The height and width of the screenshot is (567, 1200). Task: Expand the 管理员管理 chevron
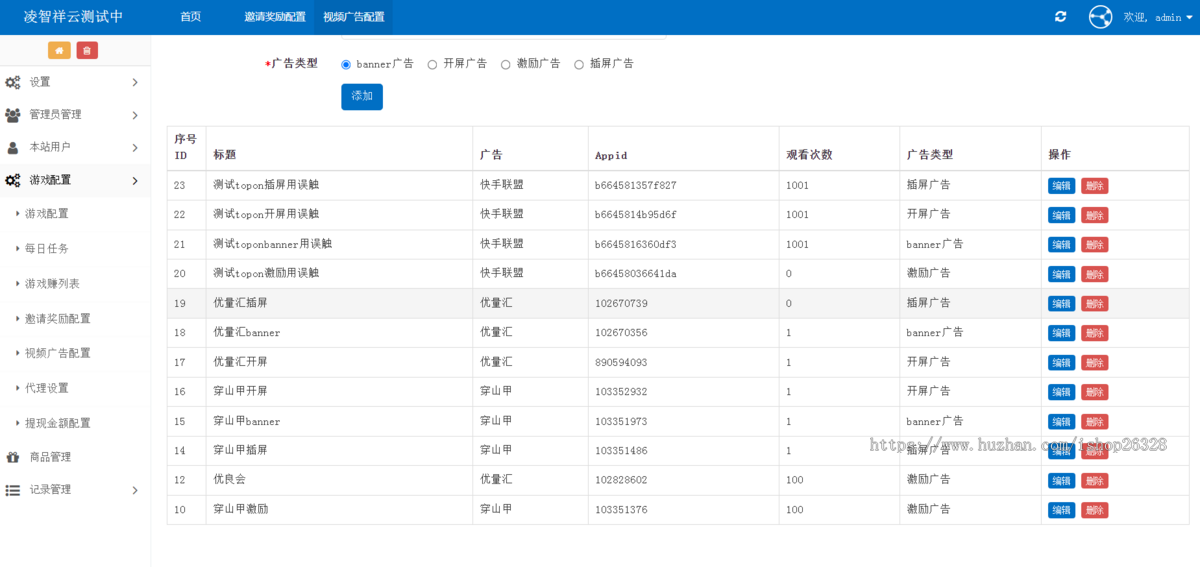[x=135, y=115]
